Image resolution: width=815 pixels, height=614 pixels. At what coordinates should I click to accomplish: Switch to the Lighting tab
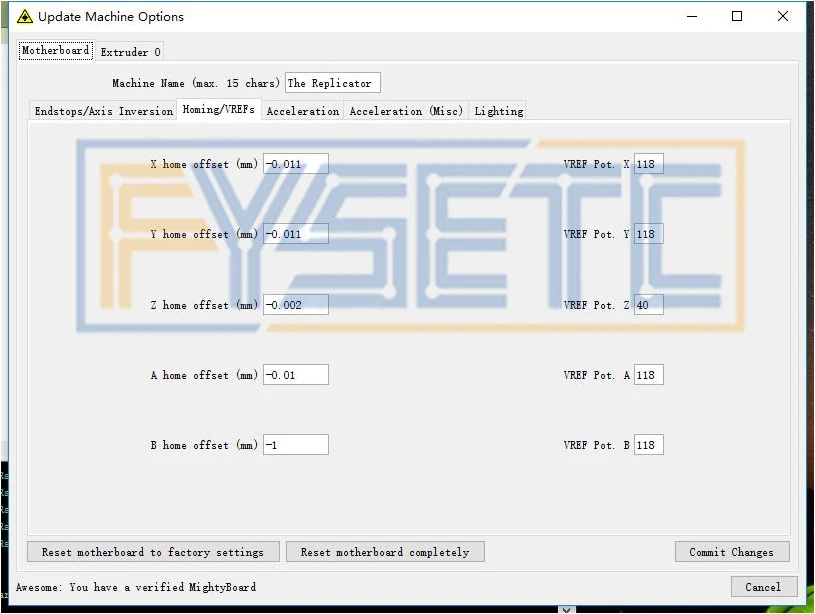tap(498, 111)
